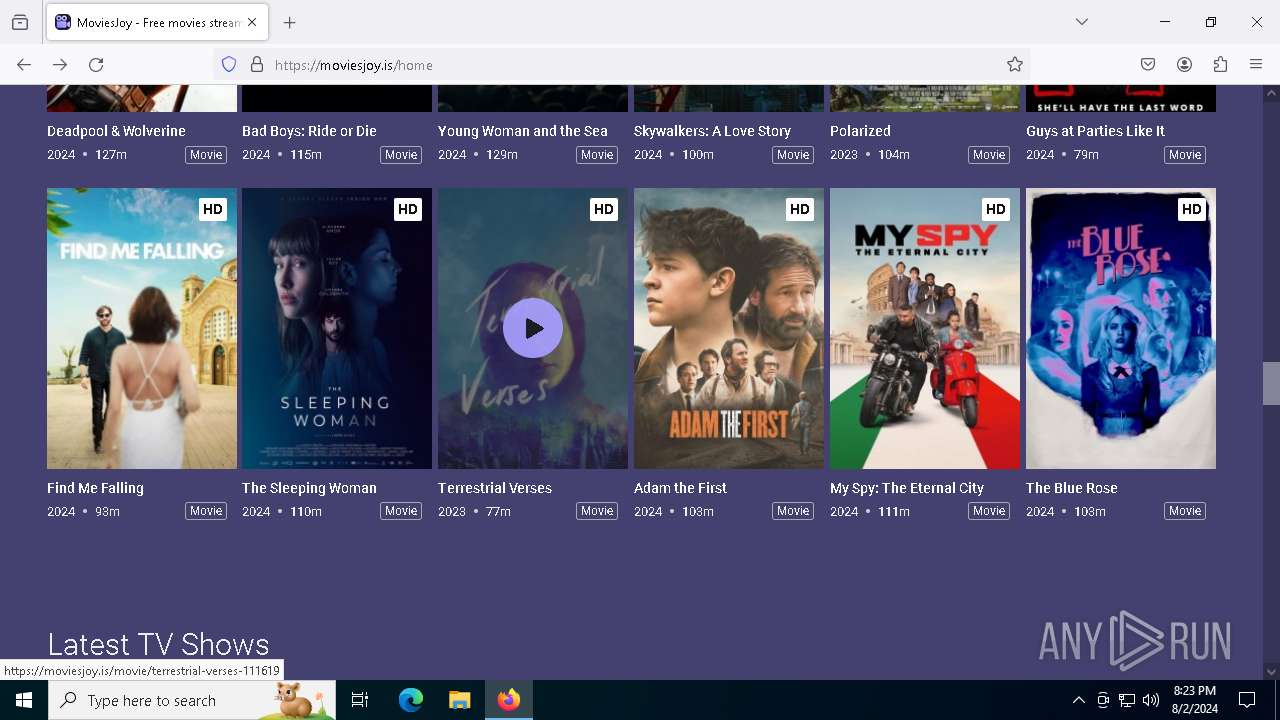1280x720 pixels.
Task: Open The Blue Rose title link
Action: (x=1072, y=488)
